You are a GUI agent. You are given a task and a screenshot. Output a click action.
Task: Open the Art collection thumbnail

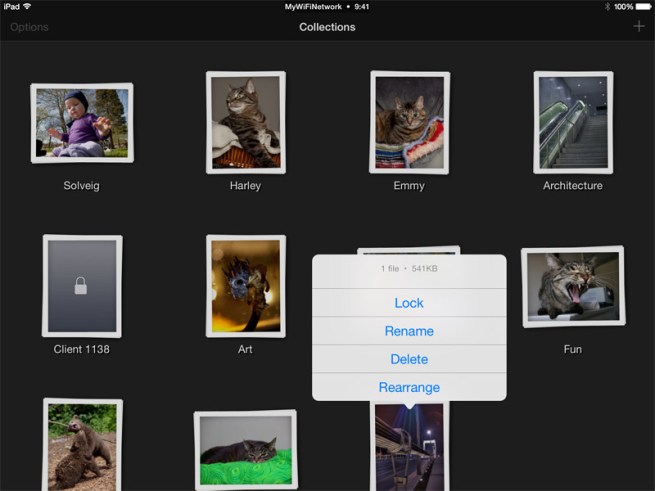point(245,286)
